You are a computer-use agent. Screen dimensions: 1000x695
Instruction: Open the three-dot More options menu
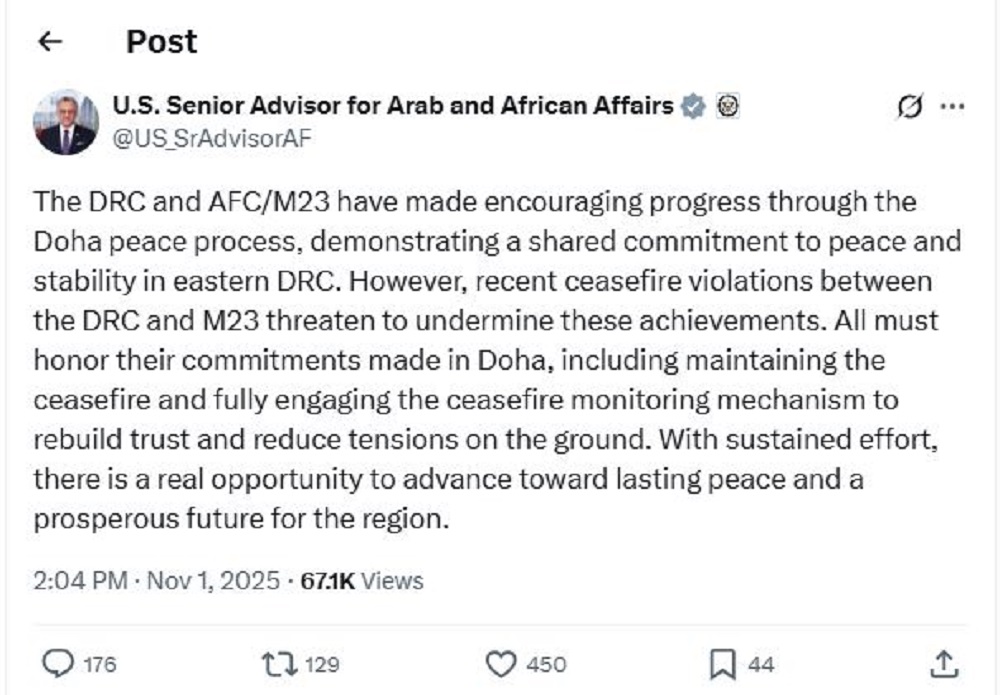point(954,107)
